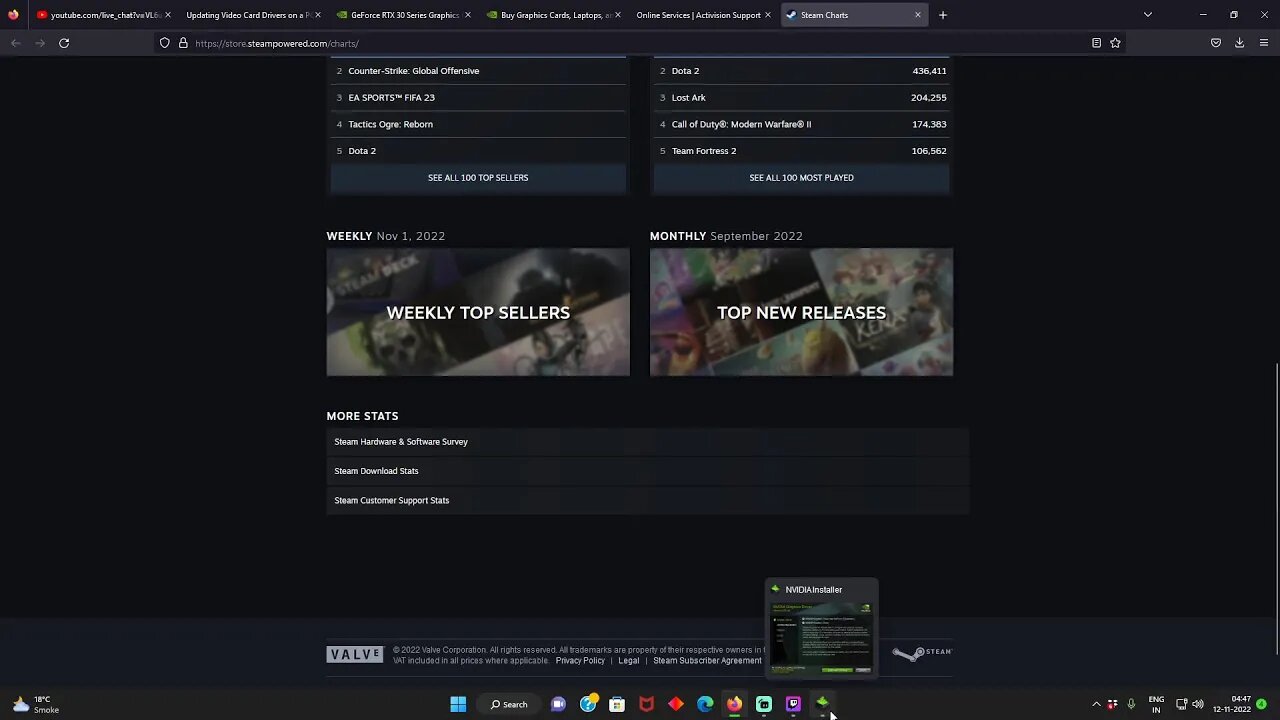
Task: Open Dota 2 in most played list
Action: point(801,71)
